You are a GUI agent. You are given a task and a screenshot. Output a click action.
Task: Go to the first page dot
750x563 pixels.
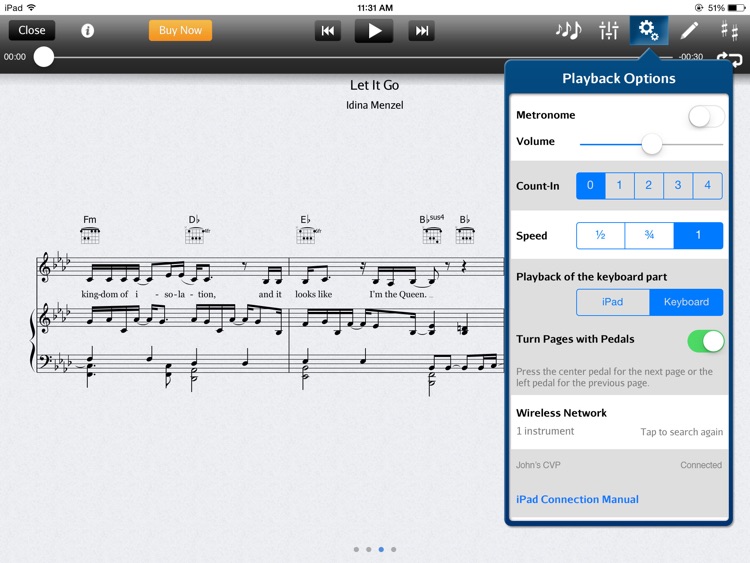point(356,549)
